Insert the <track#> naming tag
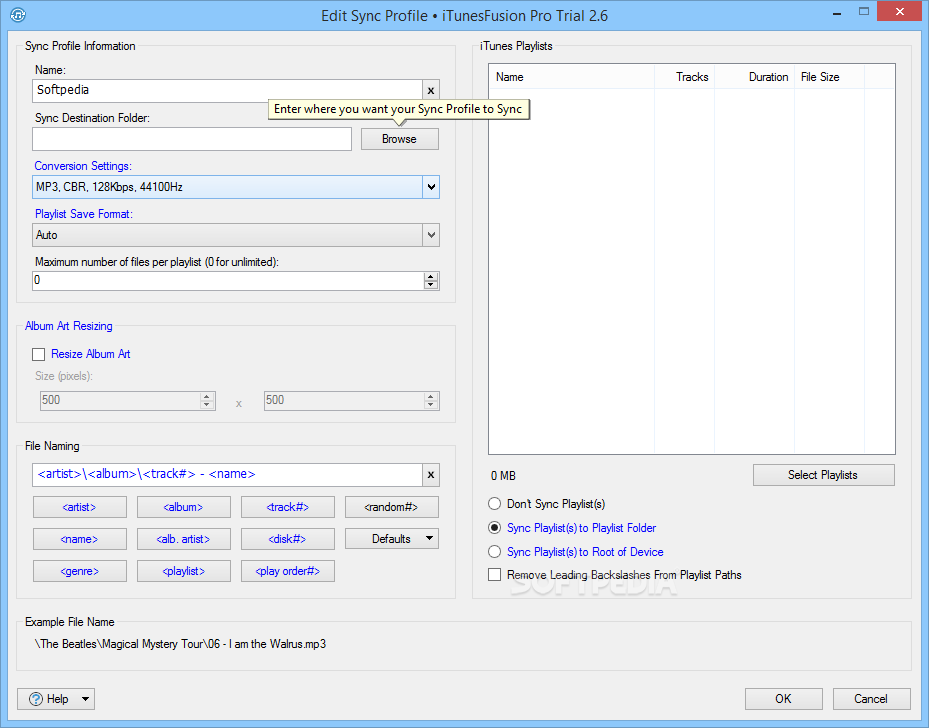This screenshot has height=728, width=929. pyautogui.click(x=288, y=507)
